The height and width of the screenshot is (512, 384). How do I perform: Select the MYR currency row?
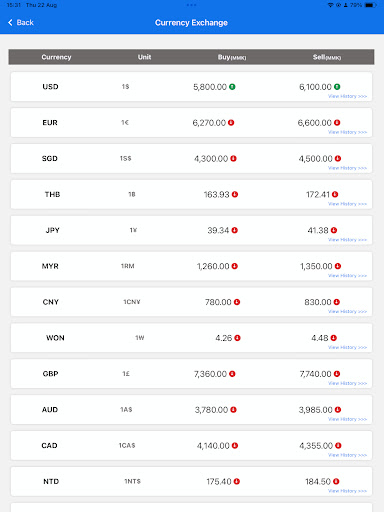pyautogui.click(x=191, y=266)
